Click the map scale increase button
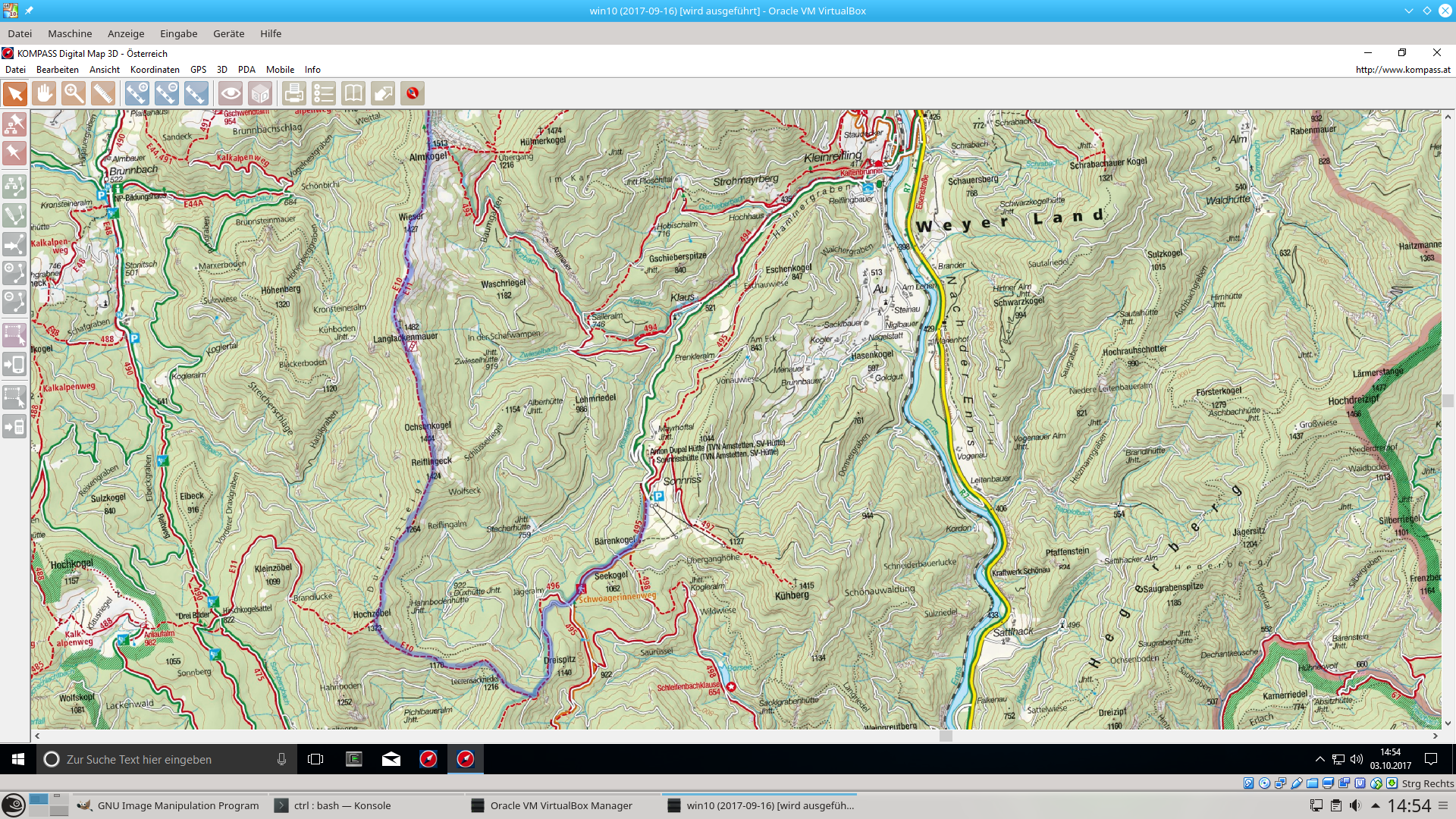 (137, 93)
